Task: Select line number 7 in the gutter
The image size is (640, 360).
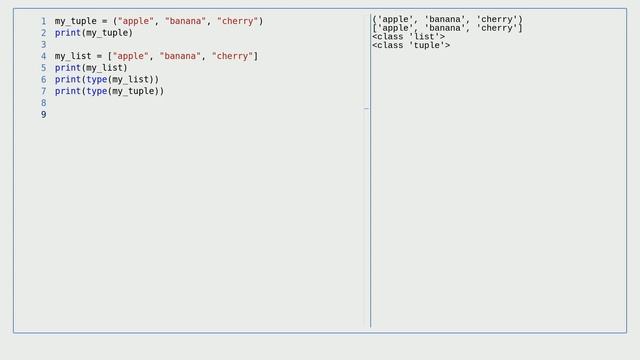Action: pyautogui.click(x=44, y=91)
